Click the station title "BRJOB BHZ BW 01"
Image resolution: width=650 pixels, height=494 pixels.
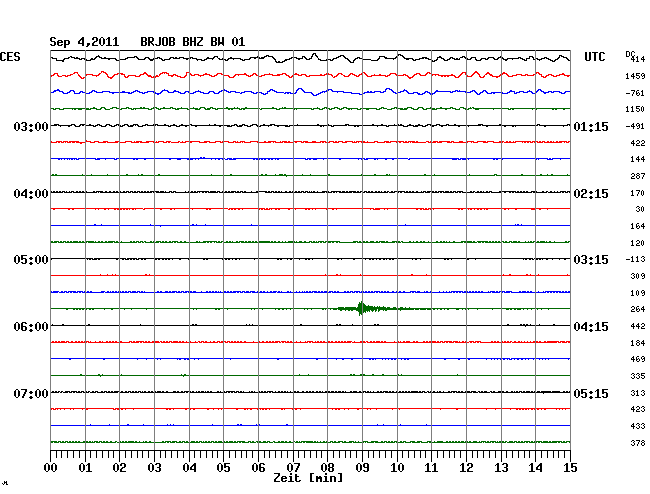point(193,42)
